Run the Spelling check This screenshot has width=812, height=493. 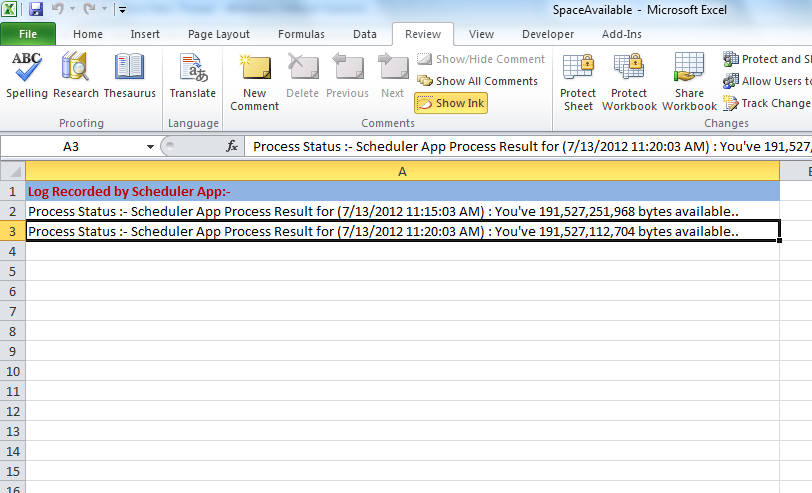[27, 75]
